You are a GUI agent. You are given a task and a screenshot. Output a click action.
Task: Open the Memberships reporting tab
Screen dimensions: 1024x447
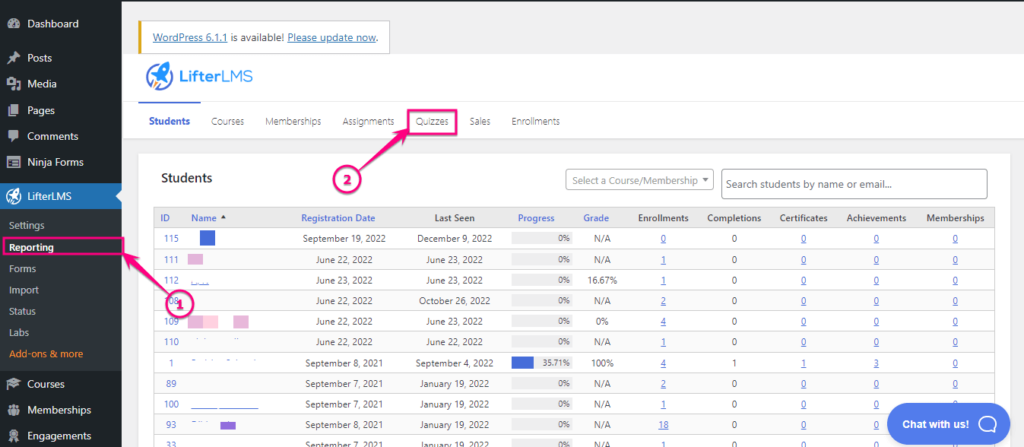click(x=293, y=122)
